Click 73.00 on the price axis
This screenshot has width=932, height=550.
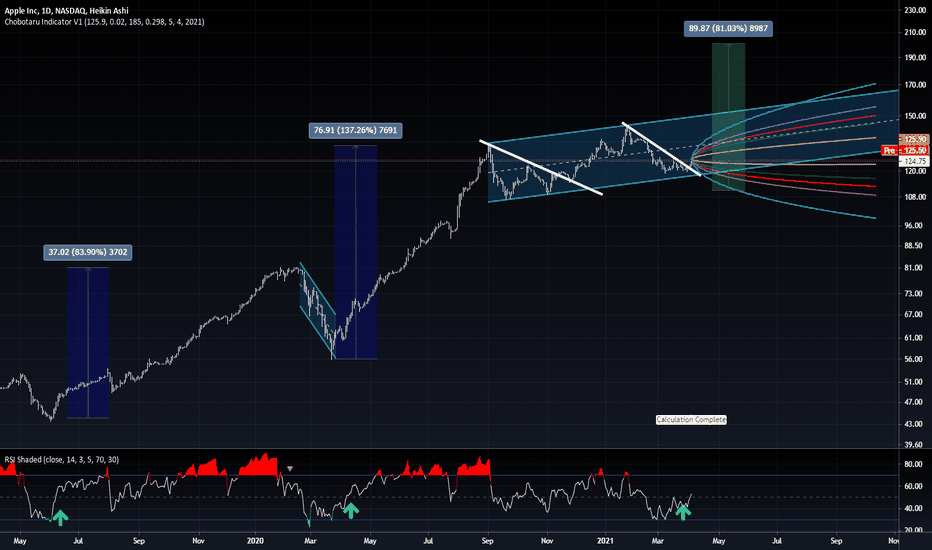point(913,294)
